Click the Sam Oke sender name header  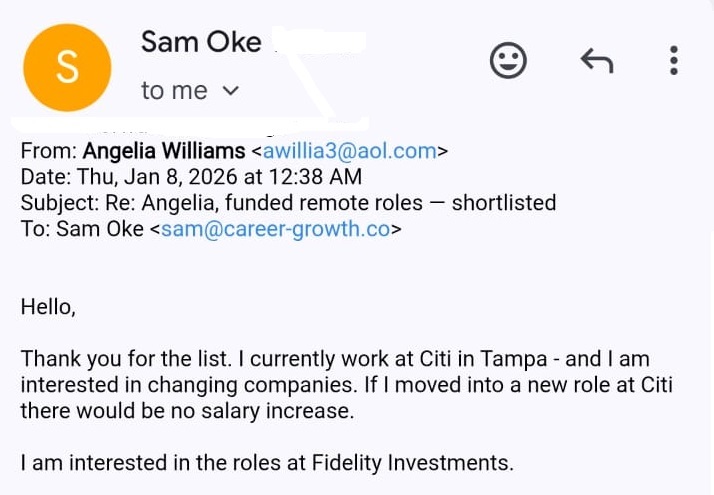[x=201, y=42]
